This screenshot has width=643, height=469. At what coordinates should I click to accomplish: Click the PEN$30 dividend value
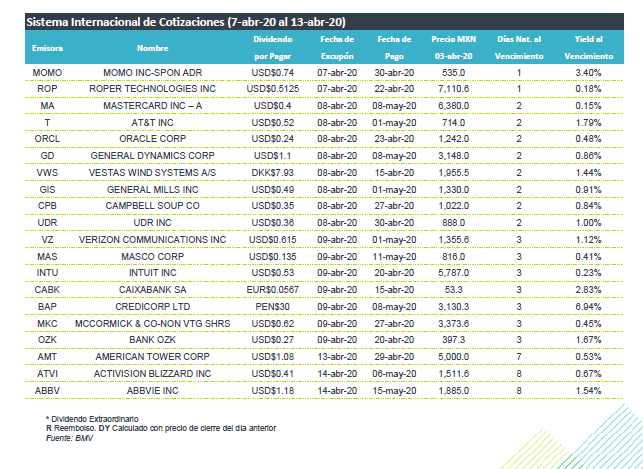click(273, 307)
